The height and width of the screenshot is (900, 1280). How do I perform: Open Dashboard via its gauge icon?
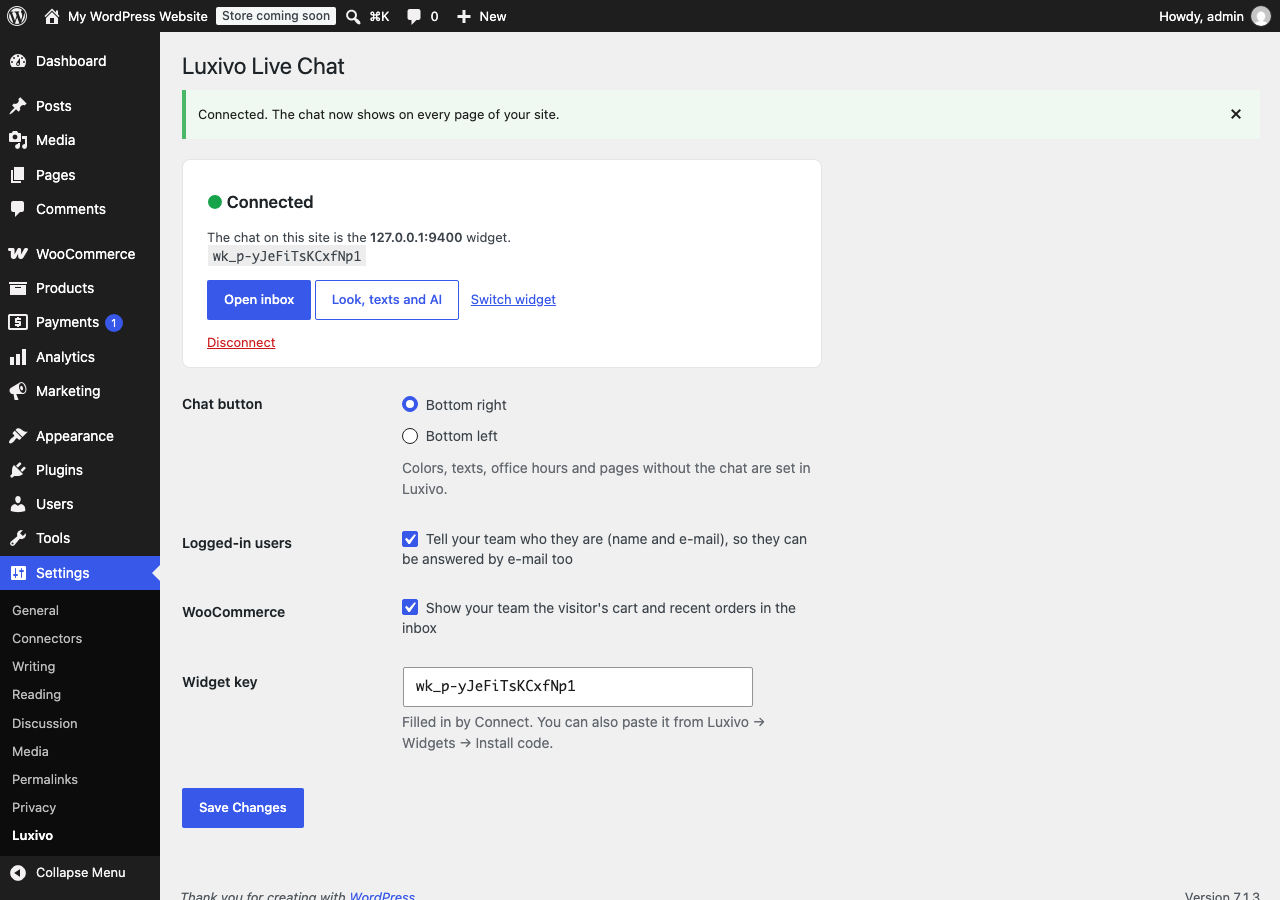(18, 61)
